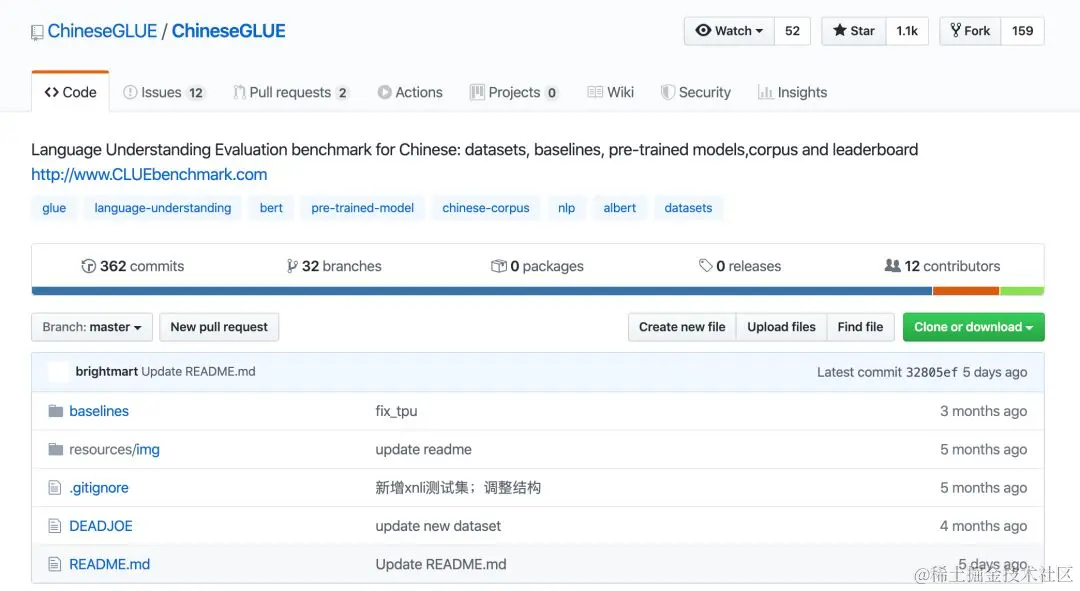Image resolution: width=1080 pixels, height=591 pixels.
Task: Click the baselines folder icon
Action: pyautogui.click(x=56, y=411)
